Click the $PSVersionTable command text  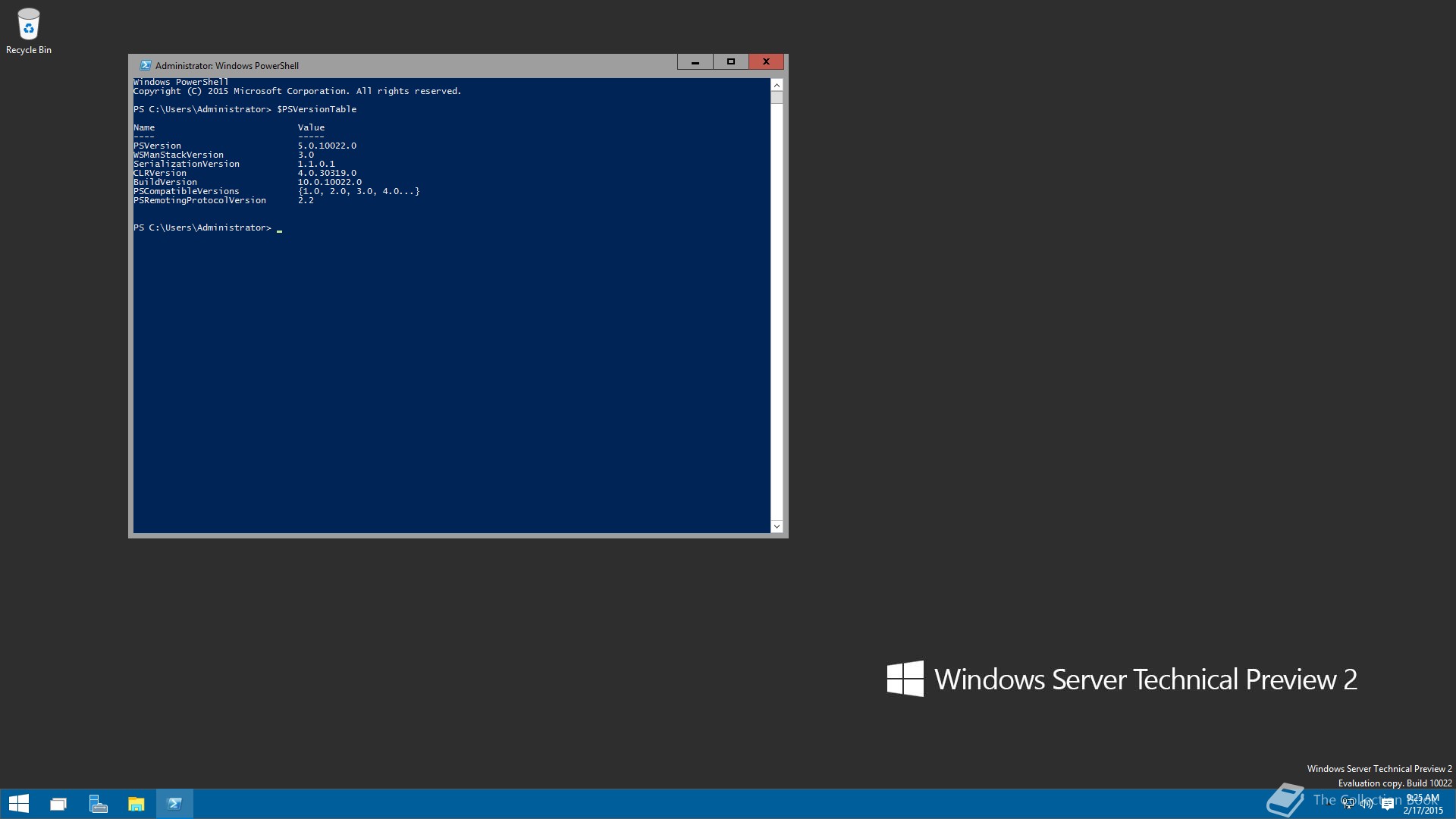point(316,109)
